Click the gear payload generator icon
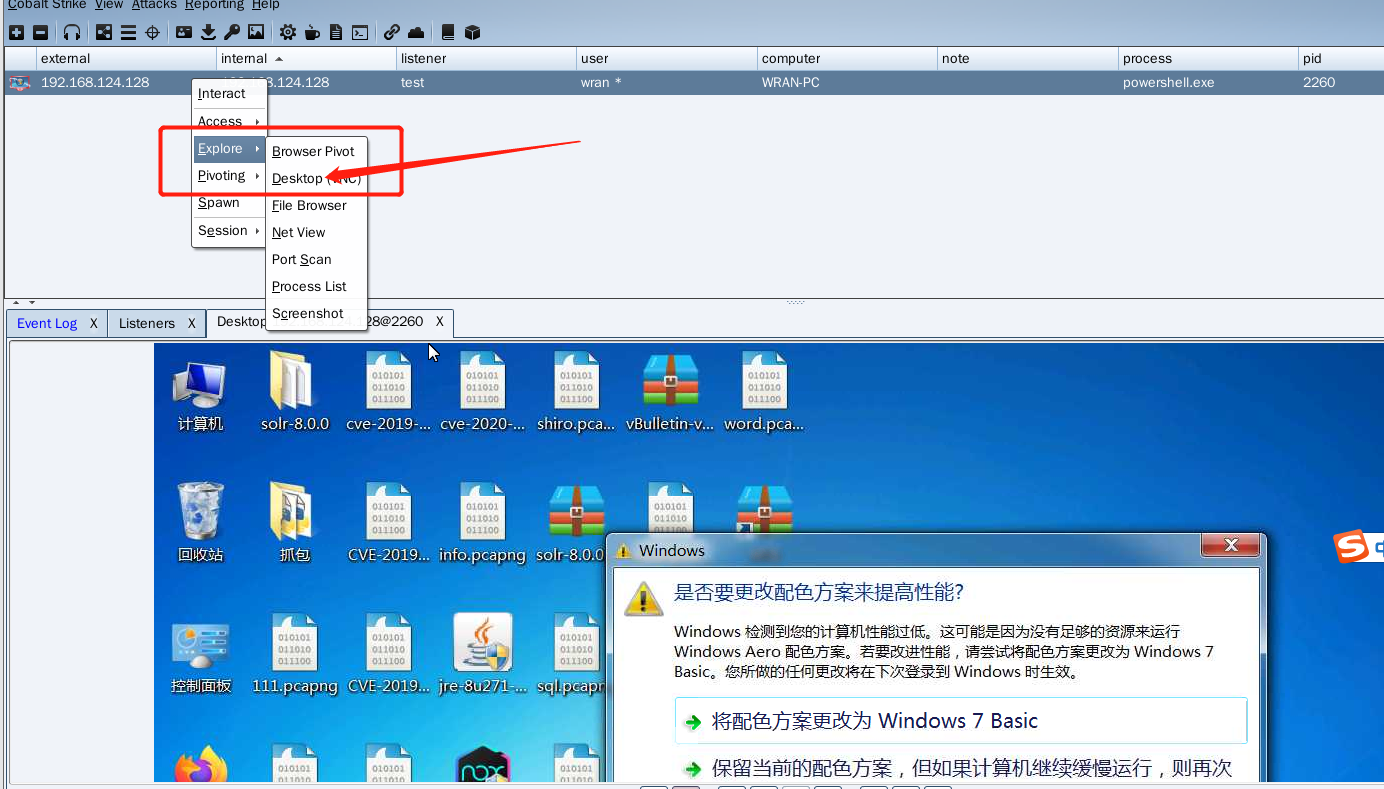Screen dimensions: 1384x789 click(x=288, y=32)
